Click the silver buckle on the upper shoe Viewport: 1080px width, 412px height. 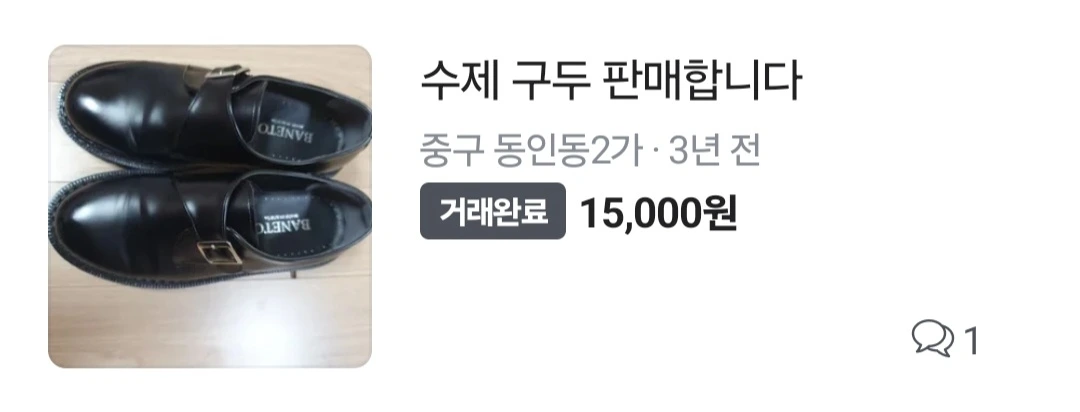(225, 72)
